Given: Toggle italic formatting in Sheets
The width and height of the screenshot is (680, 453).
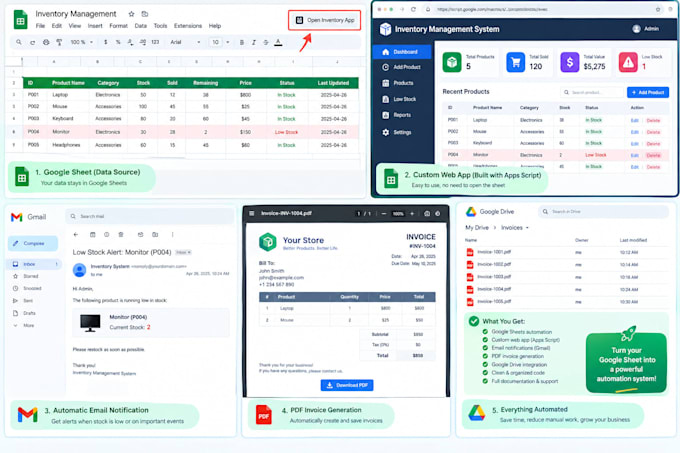Looking at the screenshot, I should pyautogui.click(x=254, y=42).
